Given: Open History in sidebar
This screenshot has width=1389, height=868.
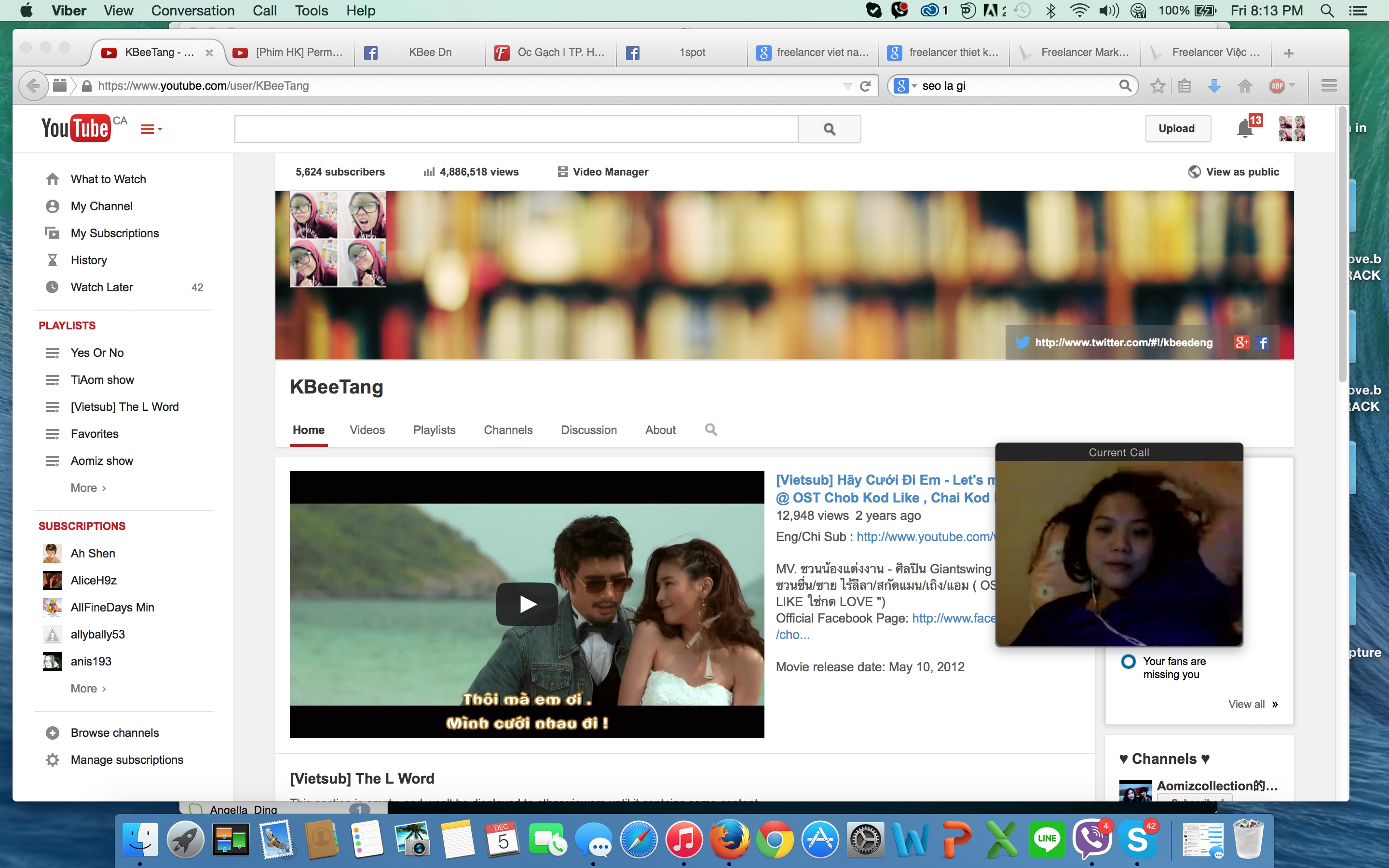Looking at the screenshot, I should point(89,260).
